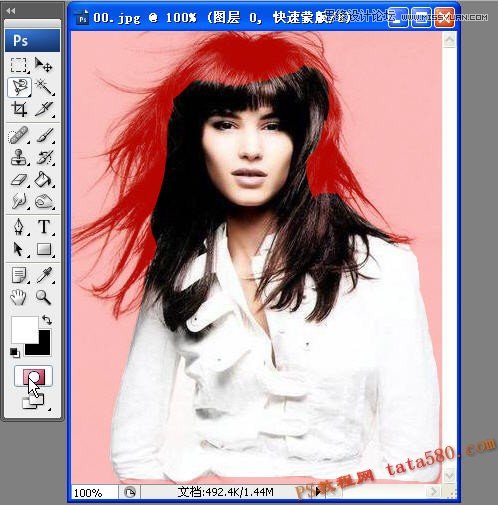Close the 00.jpg document window

click(445, 19)
